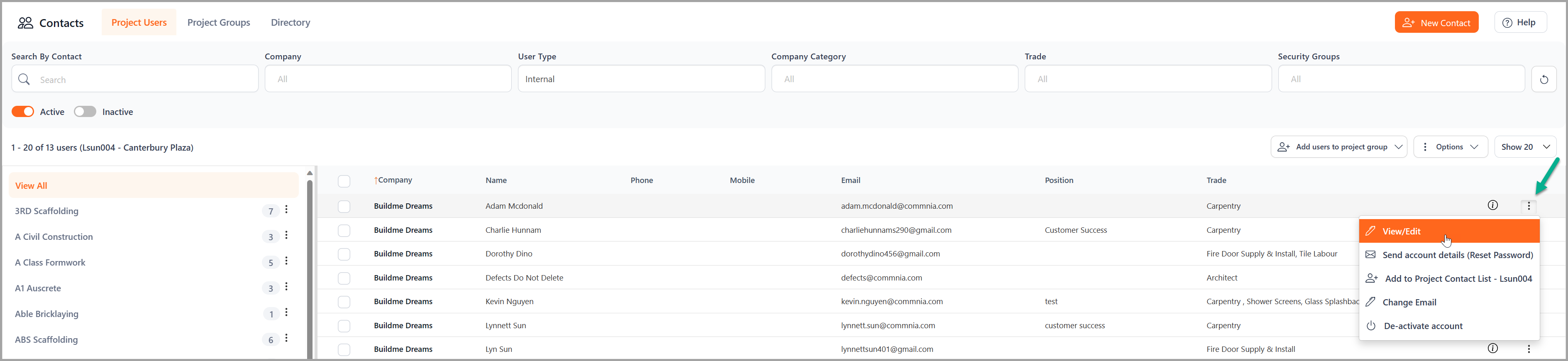
Task: Tick checkbox for Dorothy Dino
Action: click(x=344, y=254)
